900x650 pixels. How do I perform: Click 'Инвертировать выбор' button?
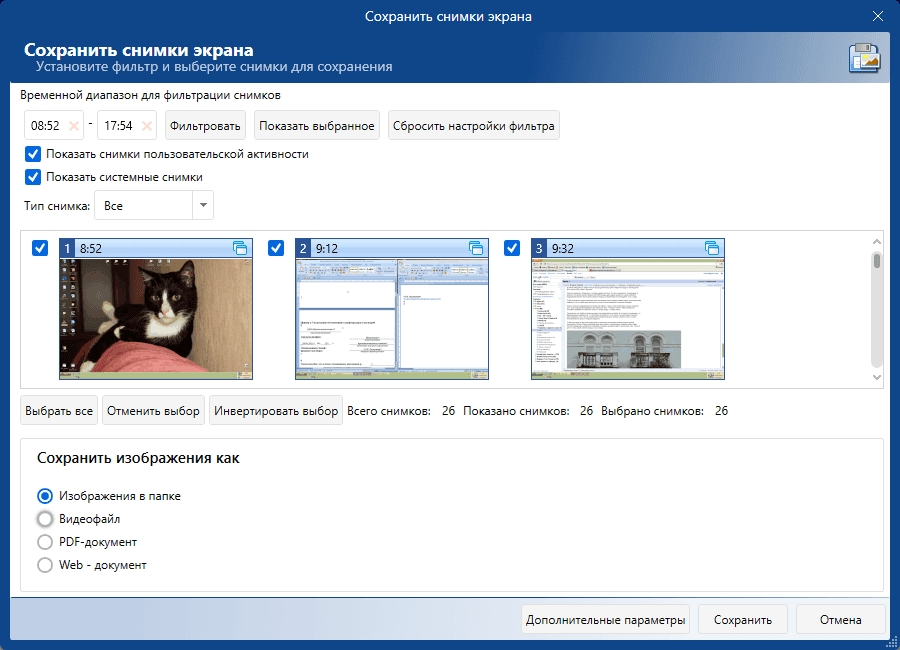pos(276,411)
